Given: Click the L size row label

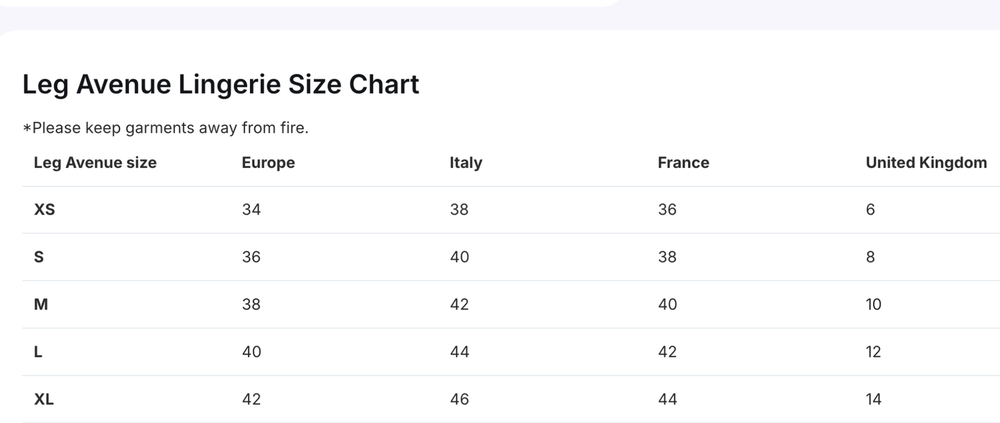Looking at the screenshot, I should point(38,352).
